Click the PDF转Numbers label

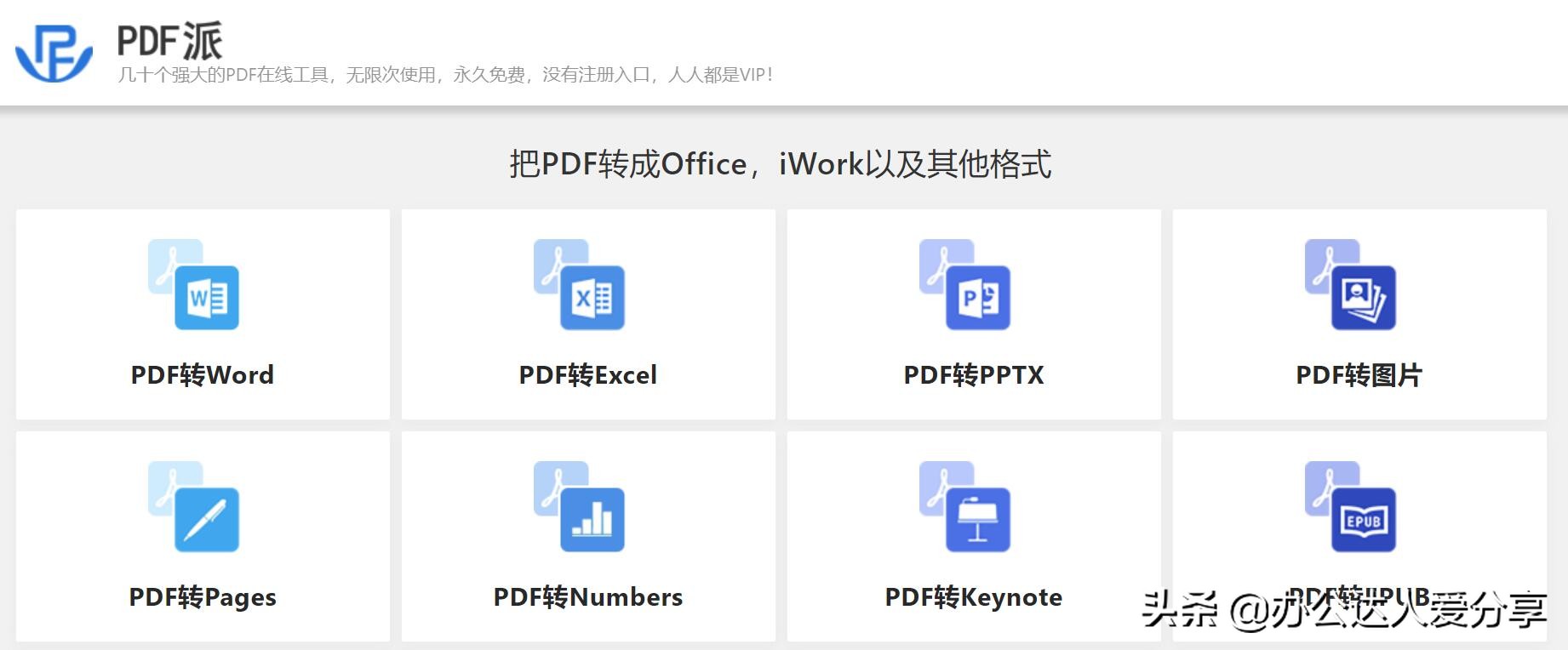[588, 597]
